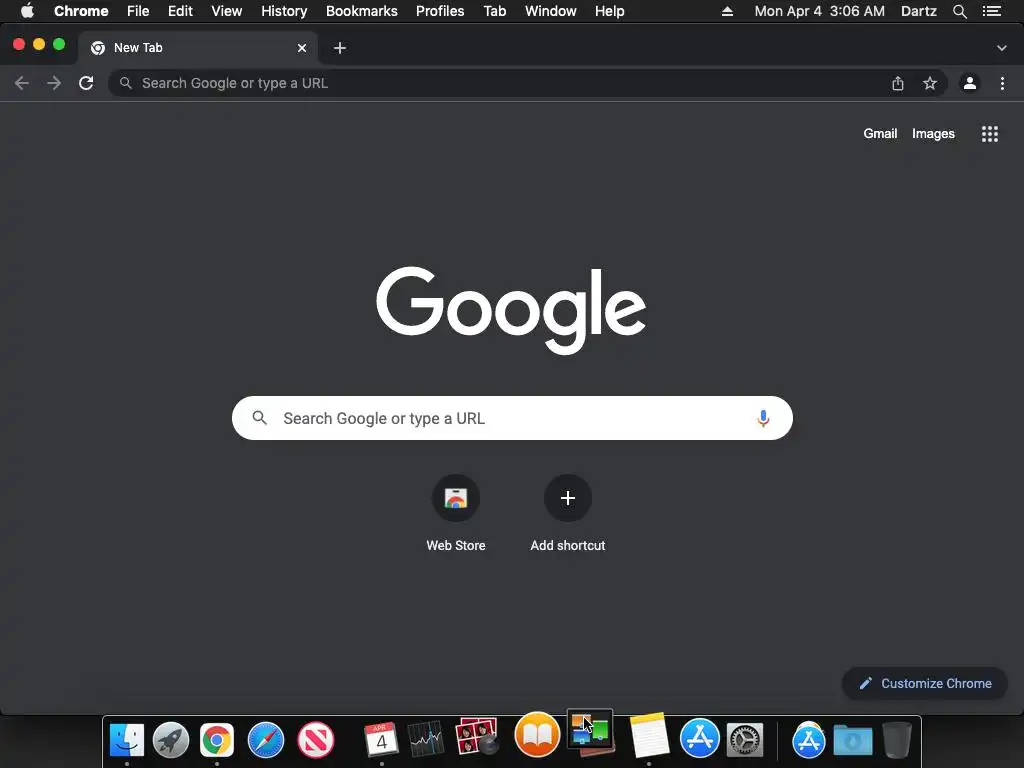The height and width of the screenshot is (768, 1024).
Task: Open the Edit menu
Action: (x=180, y=11)
